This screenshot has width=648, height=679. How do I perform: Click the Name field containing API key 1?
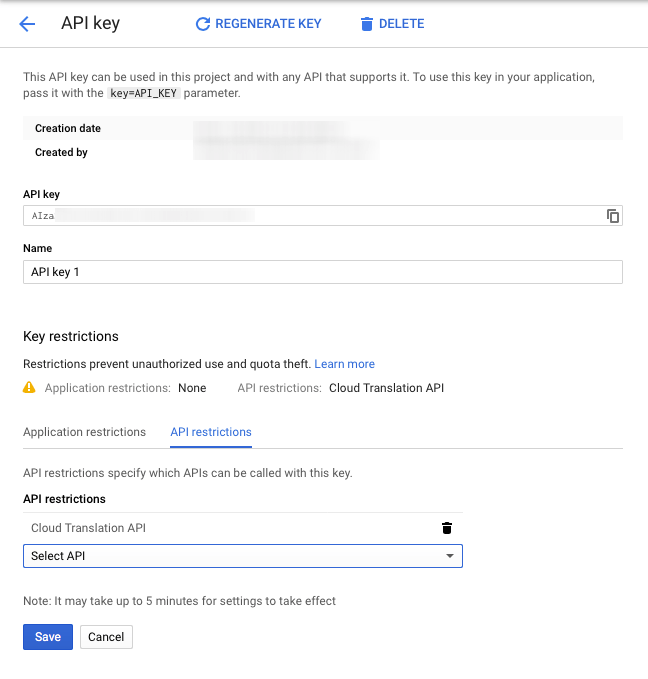322,272
